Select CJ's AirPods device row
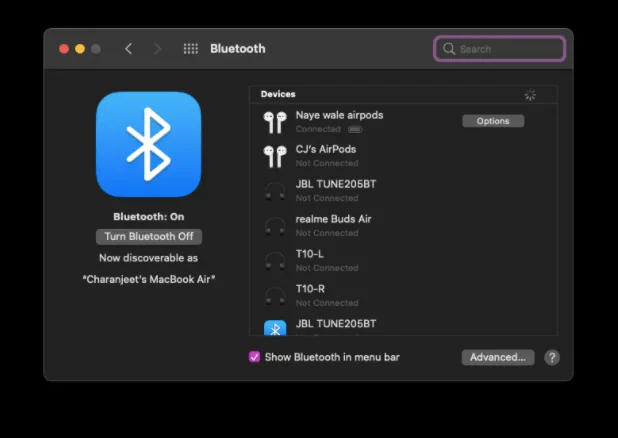Image resolution: width=618 pixels, height=438 pixels. pyautogui.click(x=326, y=150)
